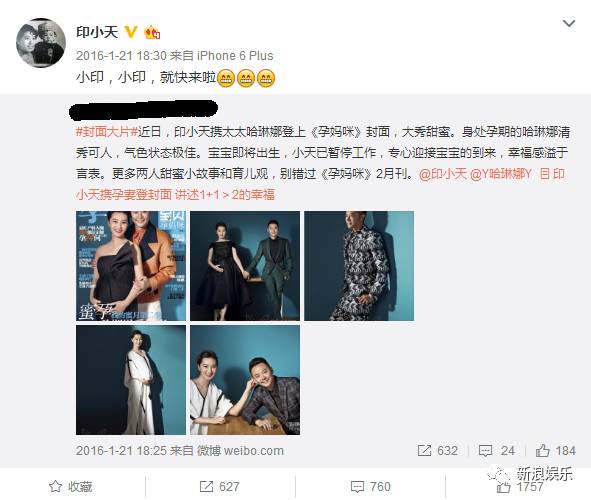Open the magazine cover thumbnail

tap(131, 266)
